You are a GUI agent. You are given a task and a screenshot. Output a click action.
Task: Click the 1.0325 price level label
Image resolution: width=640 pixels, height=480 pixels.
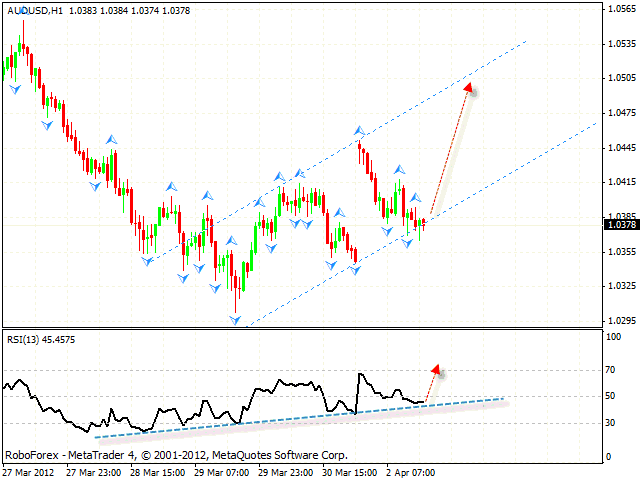(622, 286)
